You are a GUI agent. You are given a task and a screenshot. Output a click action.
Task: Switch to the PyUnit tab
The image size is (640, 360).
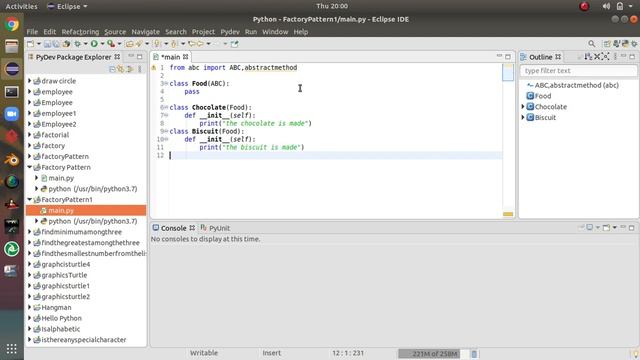[215, 228]
